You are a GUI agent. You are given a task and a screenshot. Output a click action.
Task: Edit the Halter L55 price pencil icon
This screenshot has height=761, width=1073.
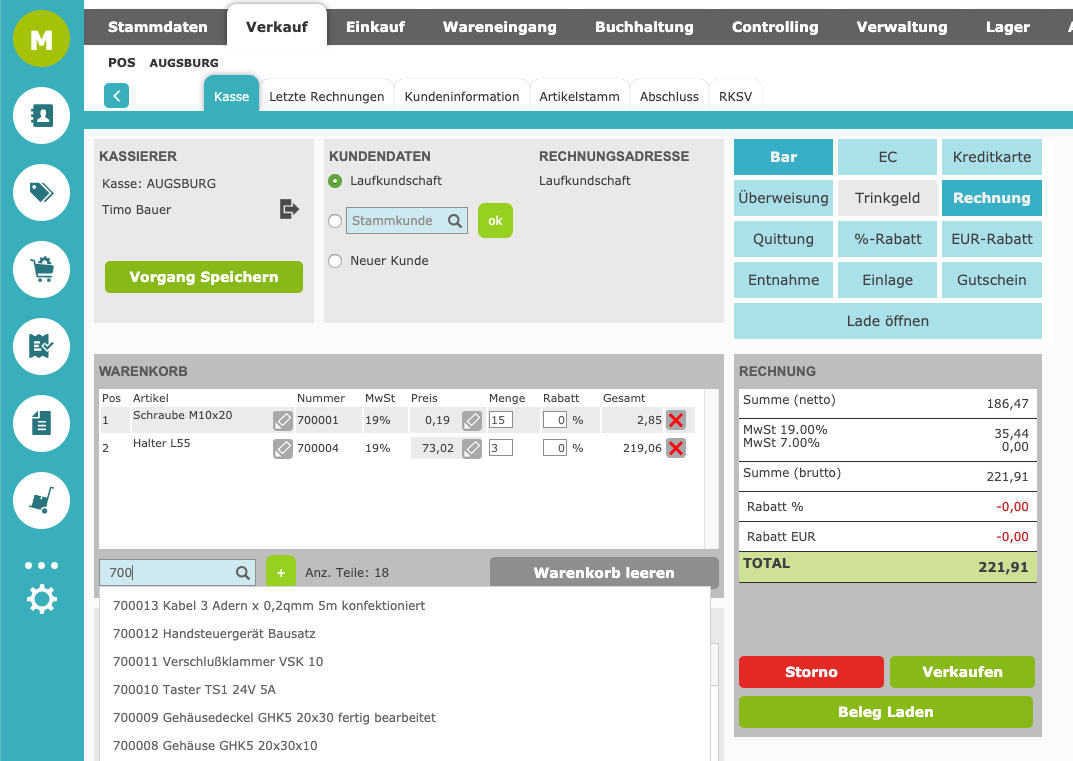[472, 448]
